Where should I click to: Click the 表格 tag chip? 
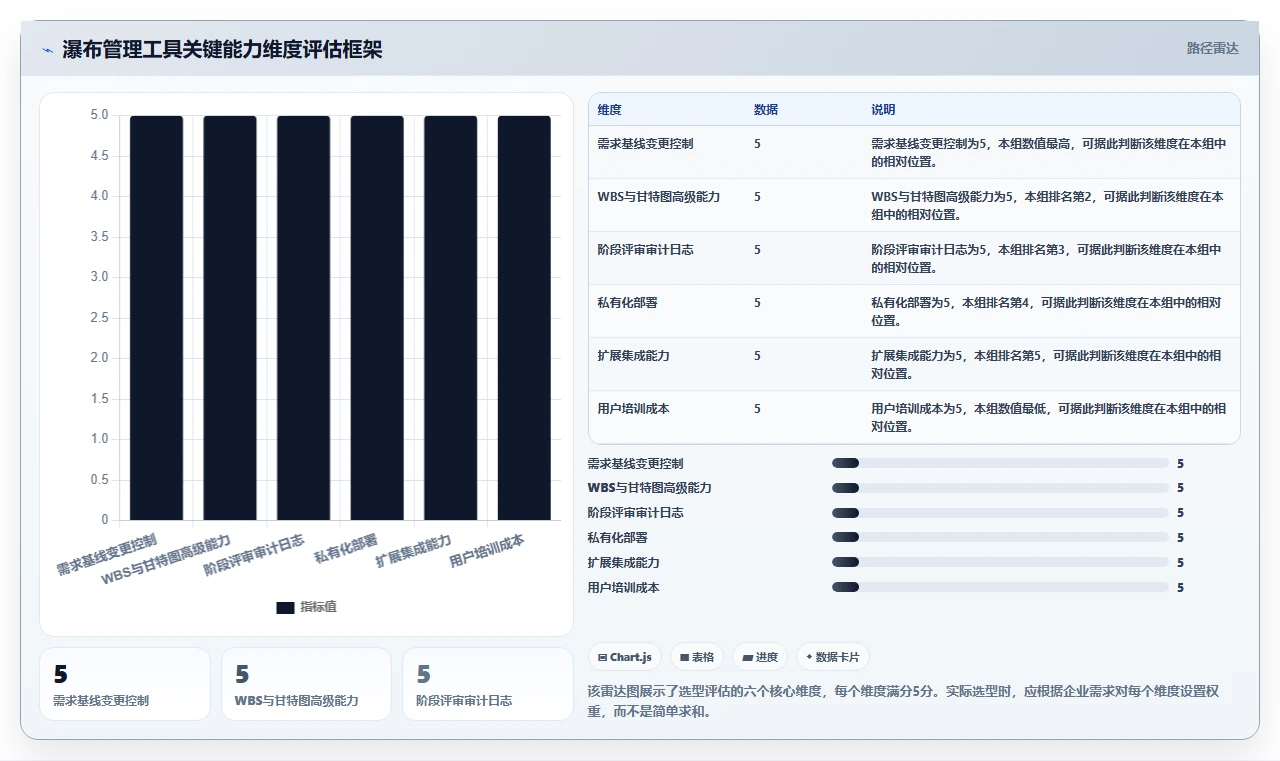tap(697, 657)
